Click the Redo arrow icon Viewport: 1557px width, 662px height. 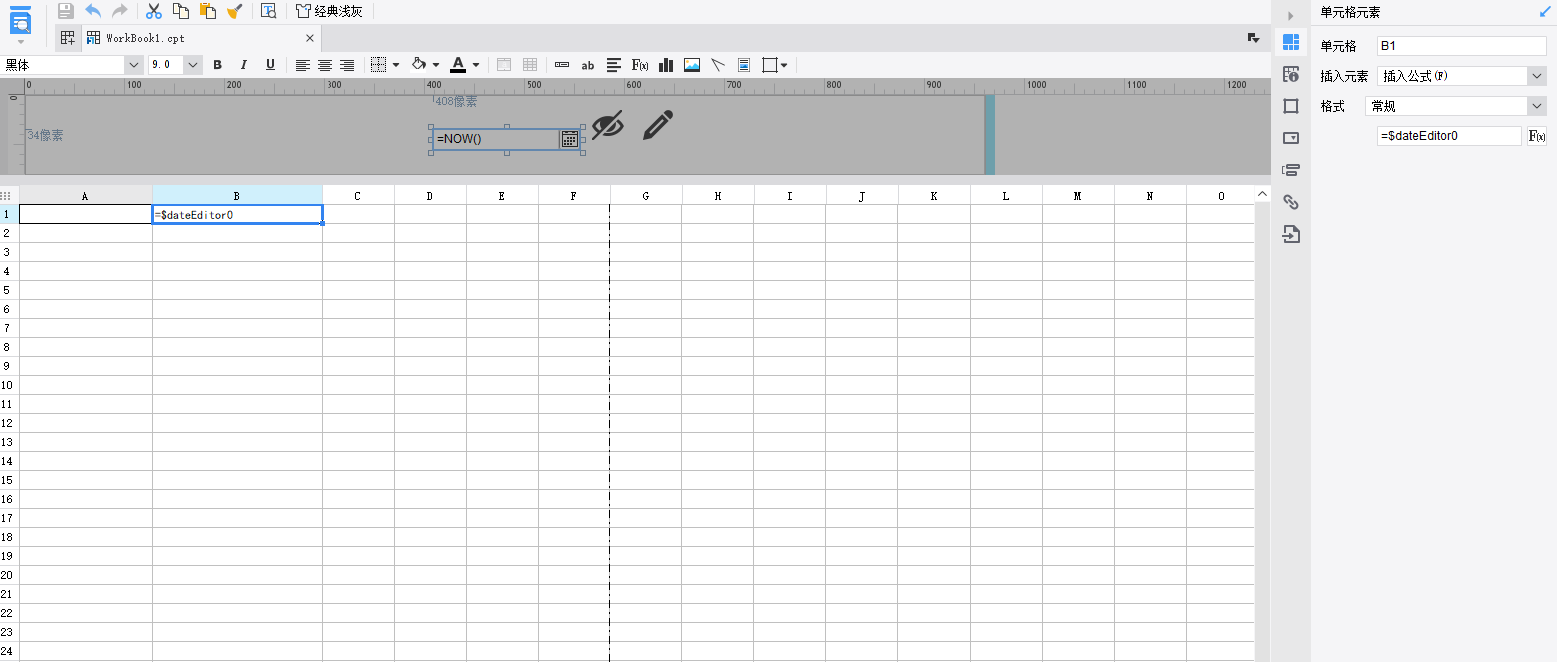coord(120,11)
